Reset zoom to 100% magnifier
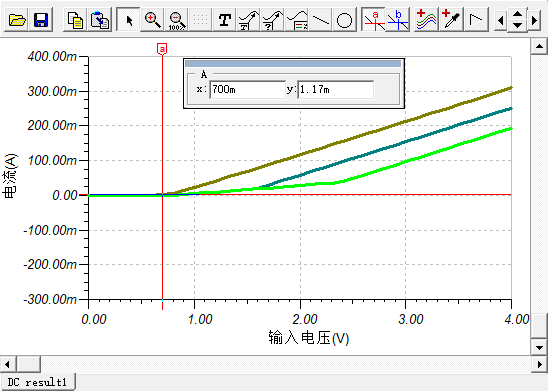The height and width of the screenshot is (391, 548). click(x=176, y=20)
